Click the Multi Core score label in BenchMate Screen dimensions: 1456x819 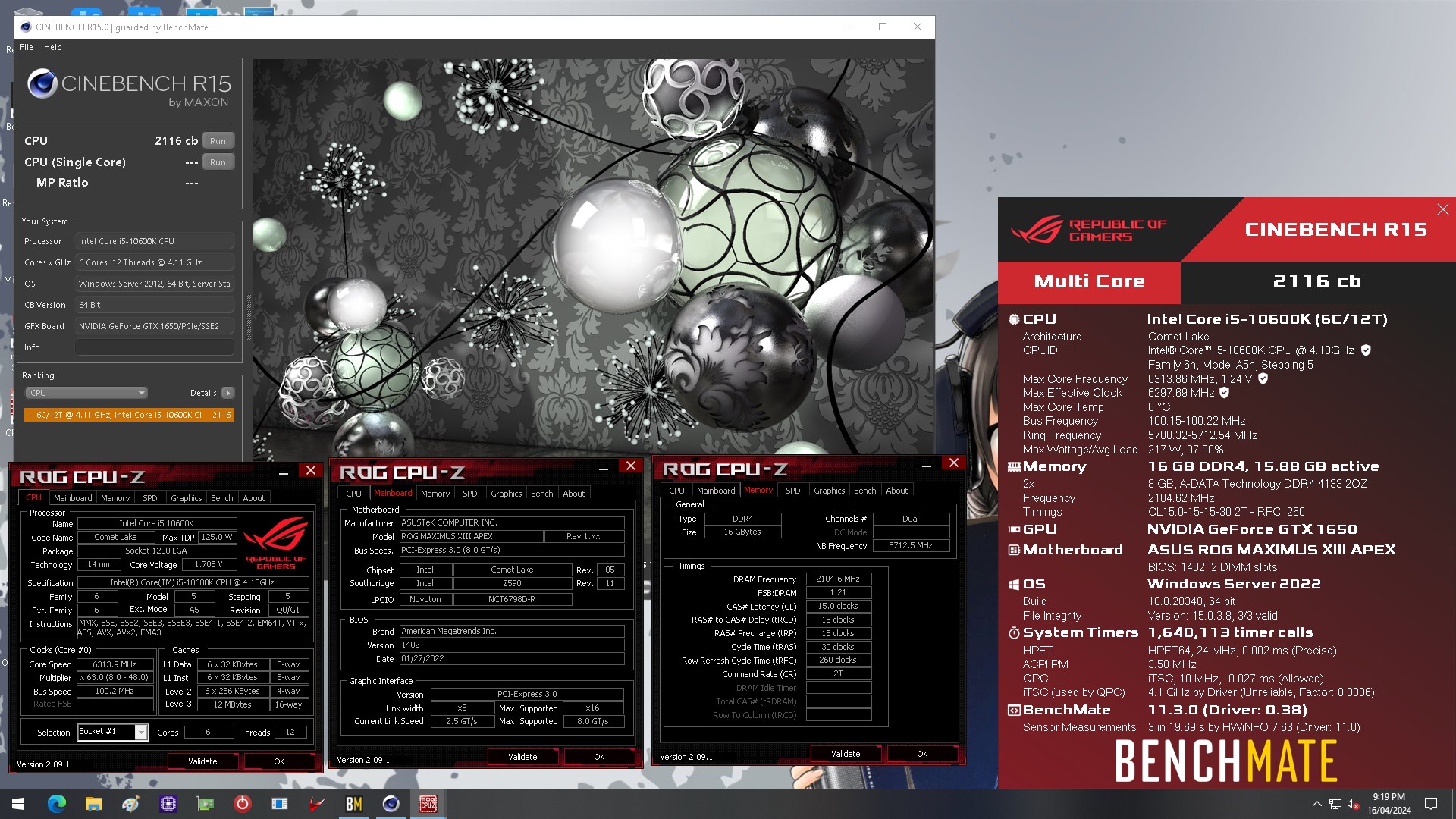pyautogui.click(x=1089, y=281)
